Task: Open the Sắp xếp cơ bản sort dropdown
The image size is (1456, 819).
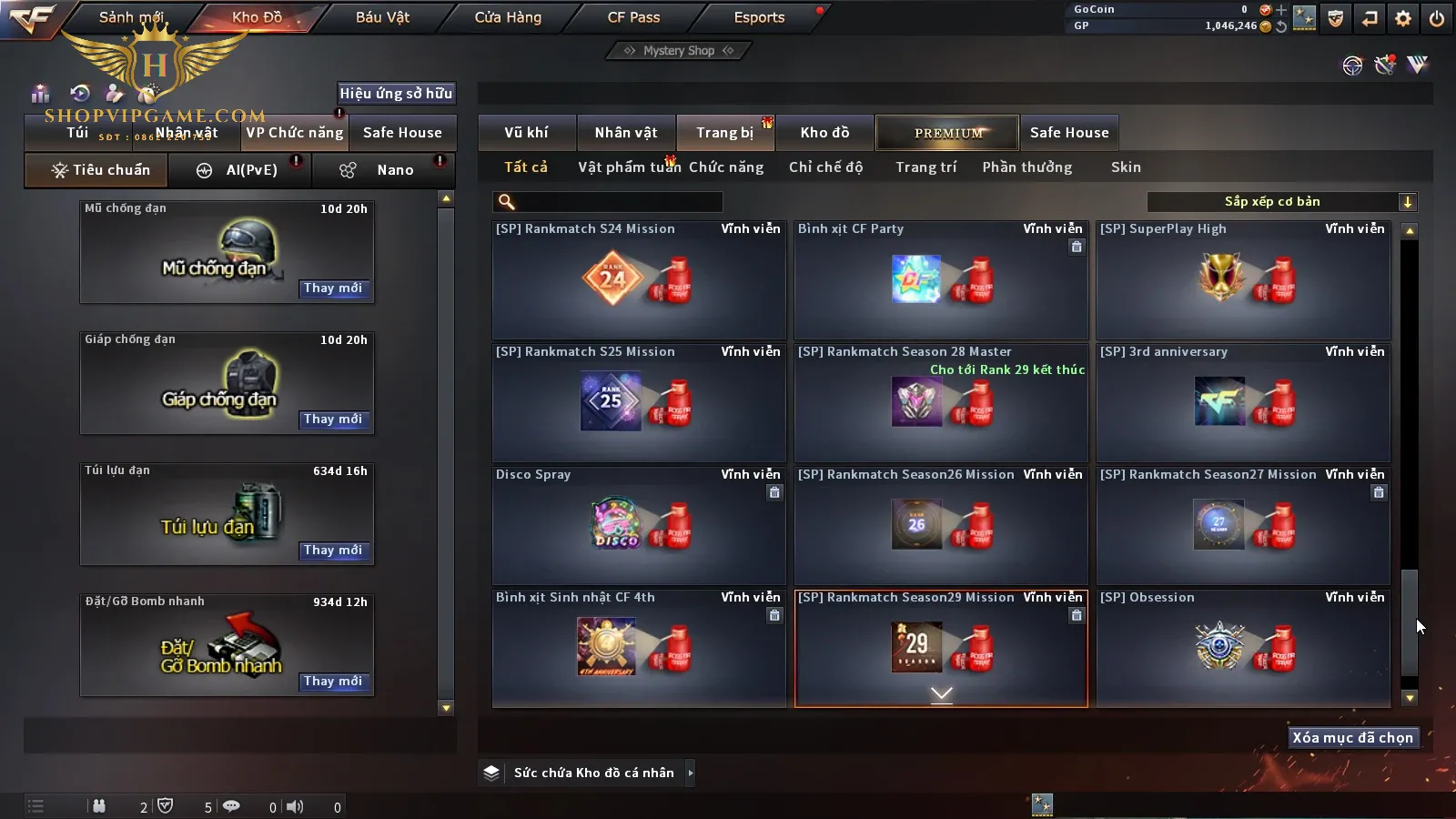Action: tap(1282, 202)
